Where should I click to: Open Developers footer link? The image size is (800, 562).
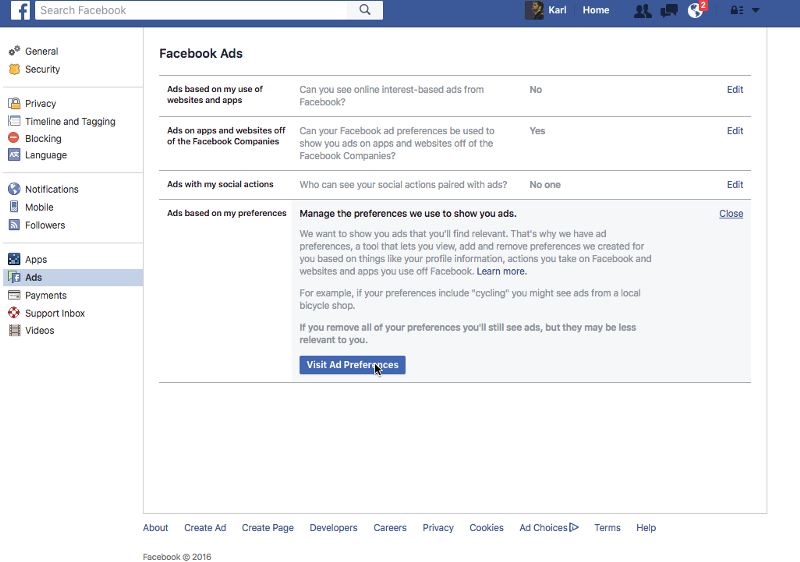(333, 528)
